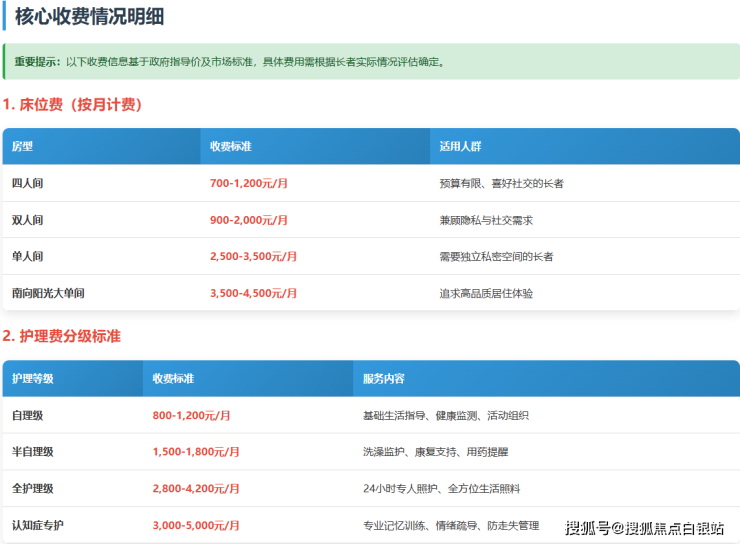The image size is (740, 544).
Task: Click the 适用人群 column header
Action: click(460, 146)
